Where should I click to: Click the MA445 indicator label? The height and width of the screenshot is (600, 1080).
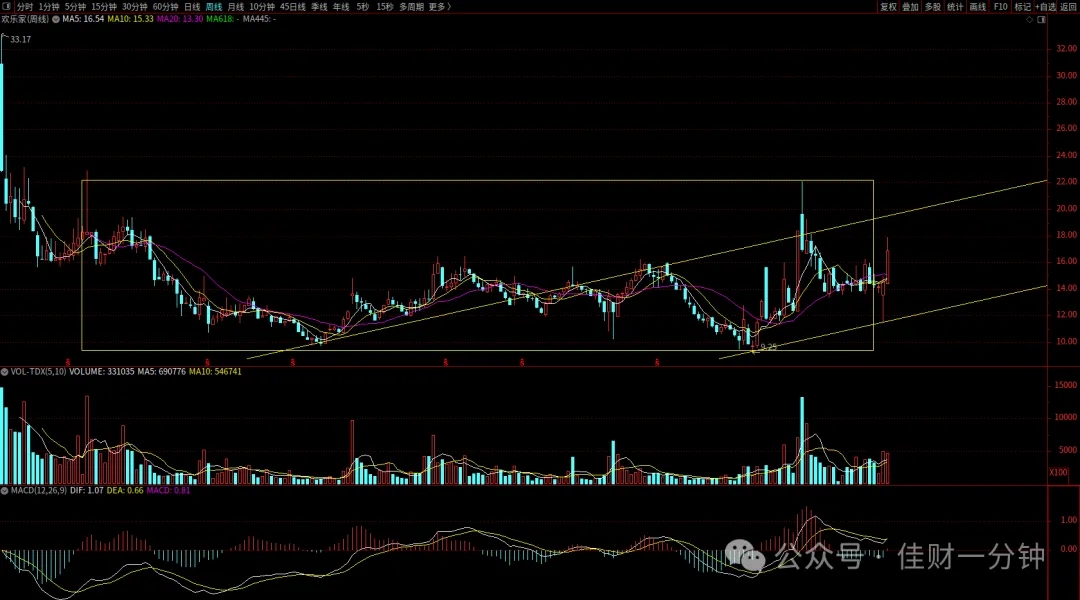(260, 19)
